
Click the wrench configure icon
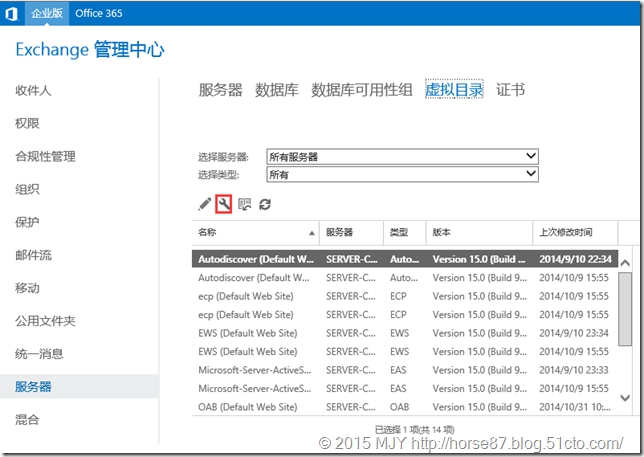tap(224, 204)
